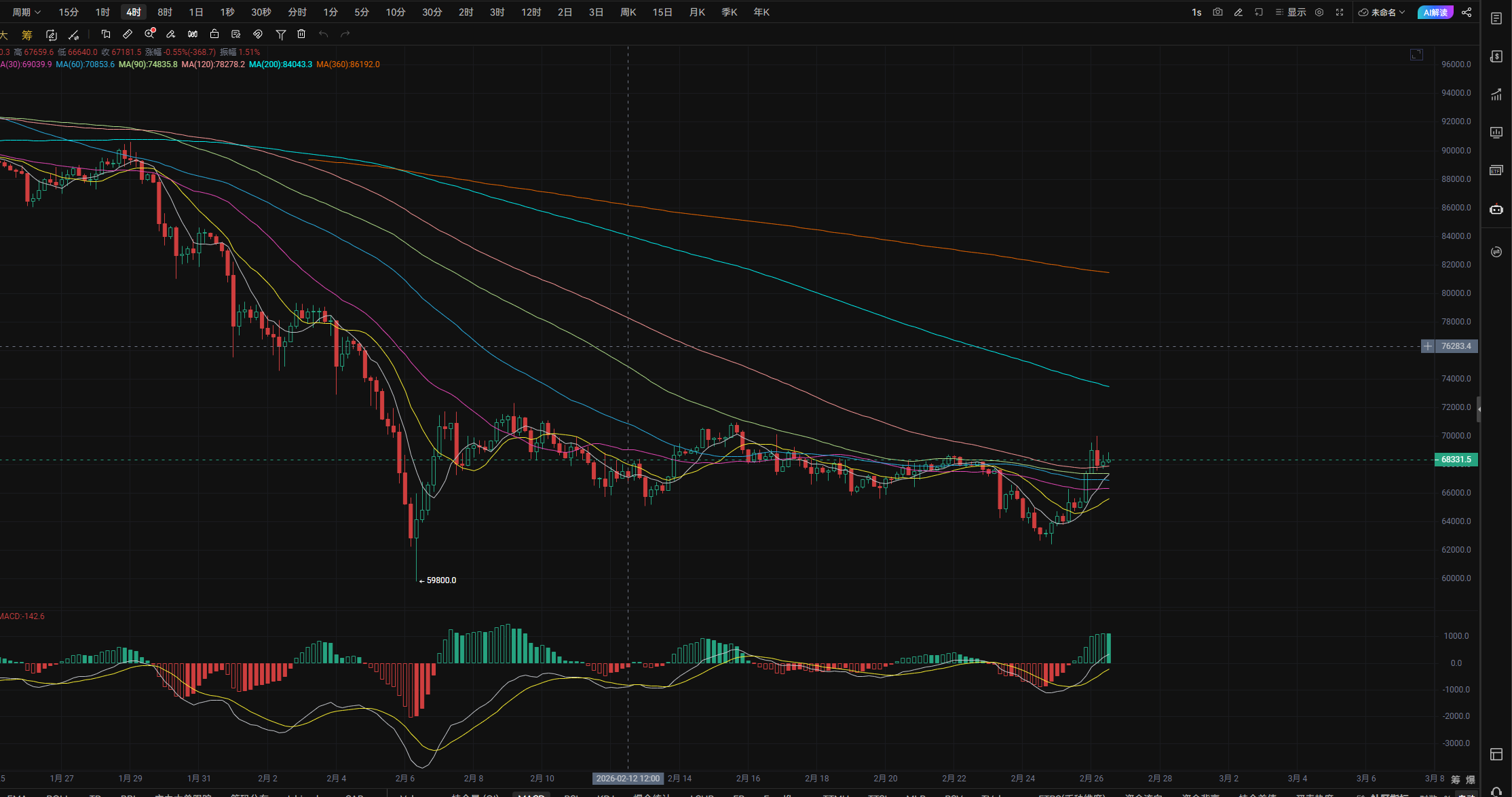Click the trash delete drawings icon
Image resolution: width=1512 pixels, height=797 pixels.
point(302,34)
